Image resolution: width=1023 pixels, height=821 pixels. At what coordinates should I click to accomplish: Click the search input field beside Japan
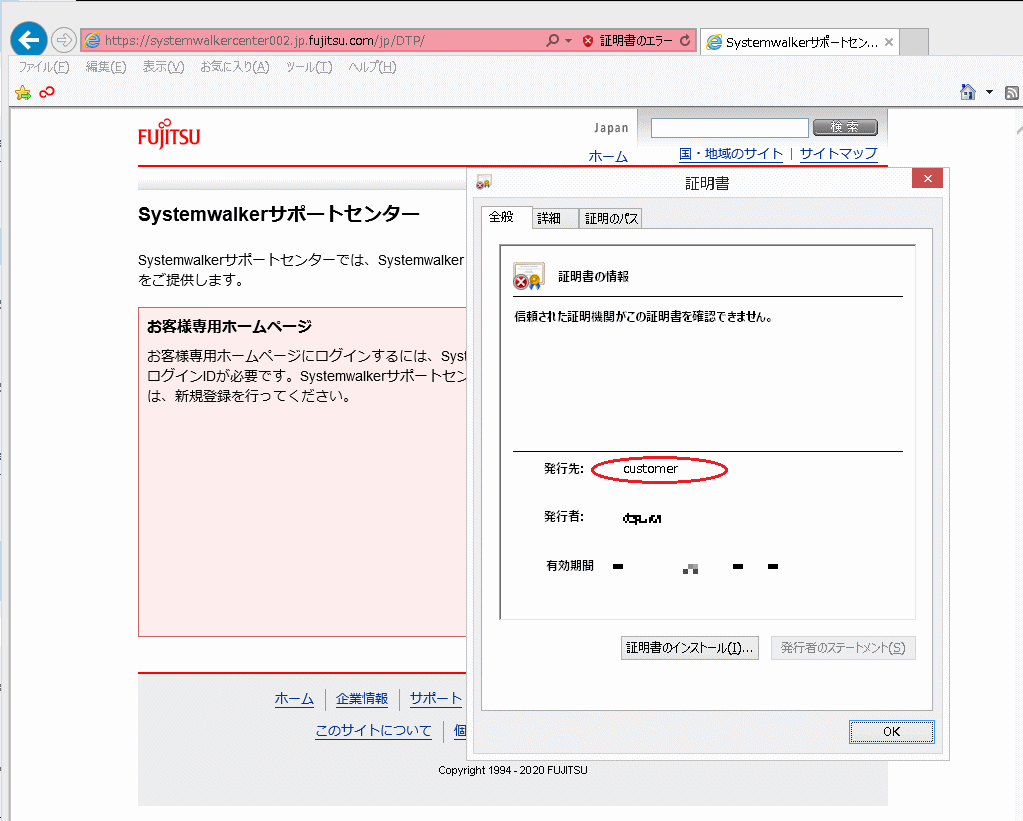[x=729, y=128]
